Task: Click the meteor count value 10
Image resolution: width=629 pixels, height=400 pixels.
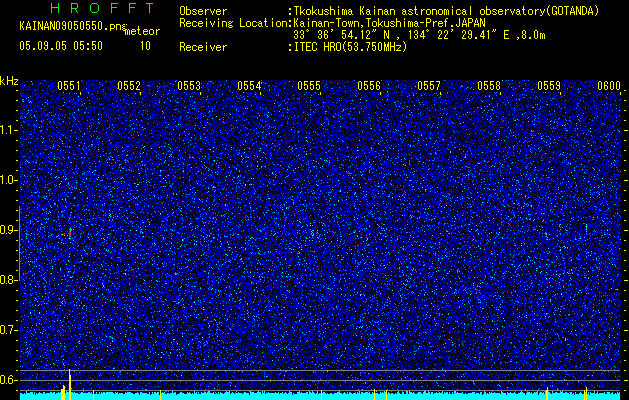Action: pos(145,46)
